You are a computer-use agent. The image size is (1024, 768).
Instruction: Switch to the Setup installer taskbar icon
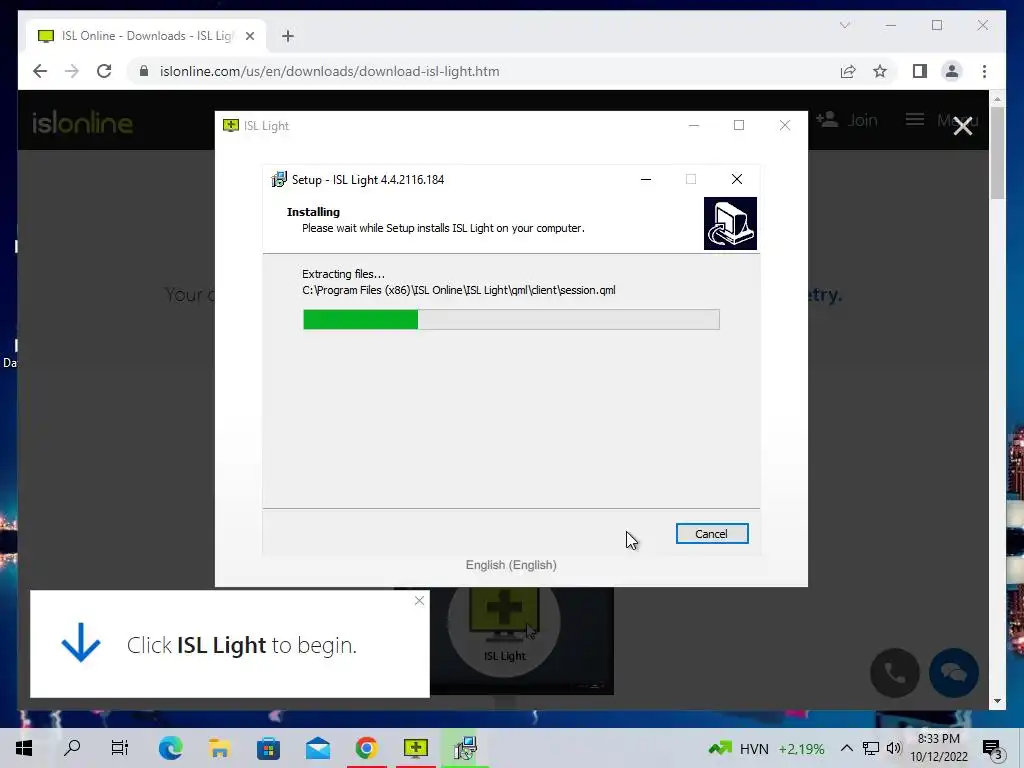coord(465,748)
